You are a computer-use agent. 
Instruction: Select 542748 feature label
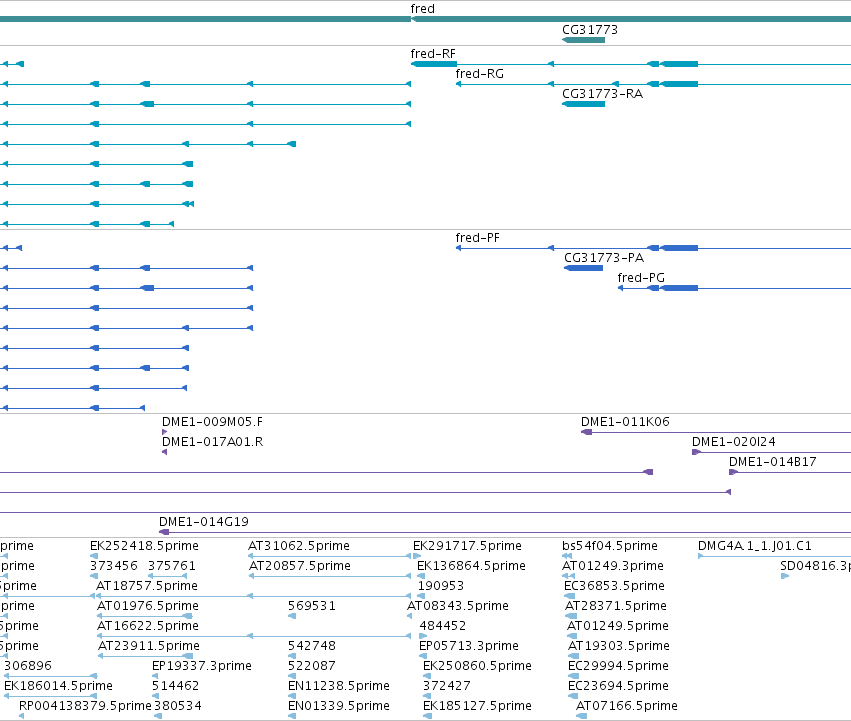(x=312, y=646)
